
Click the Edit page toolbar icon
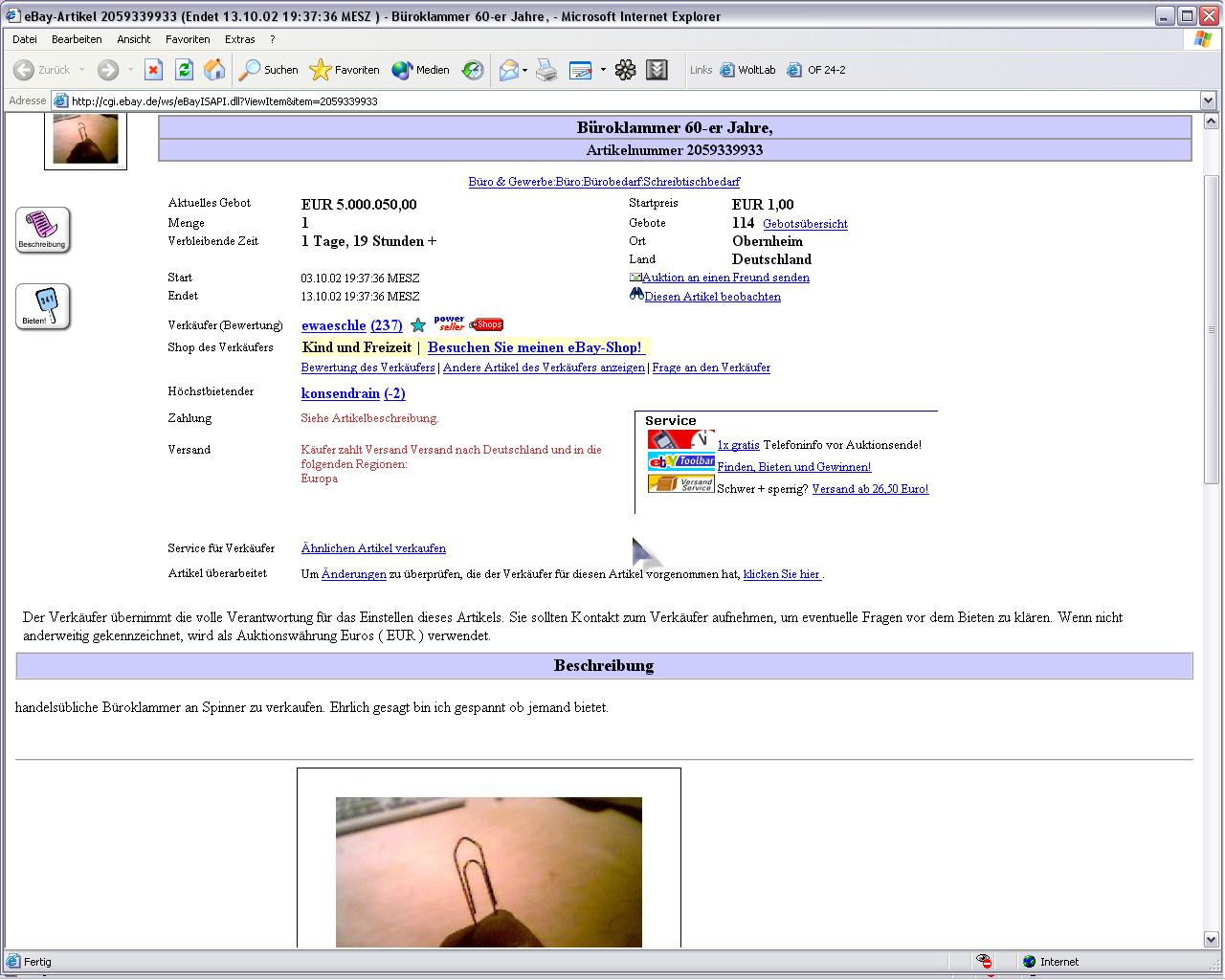pos(581,70)
